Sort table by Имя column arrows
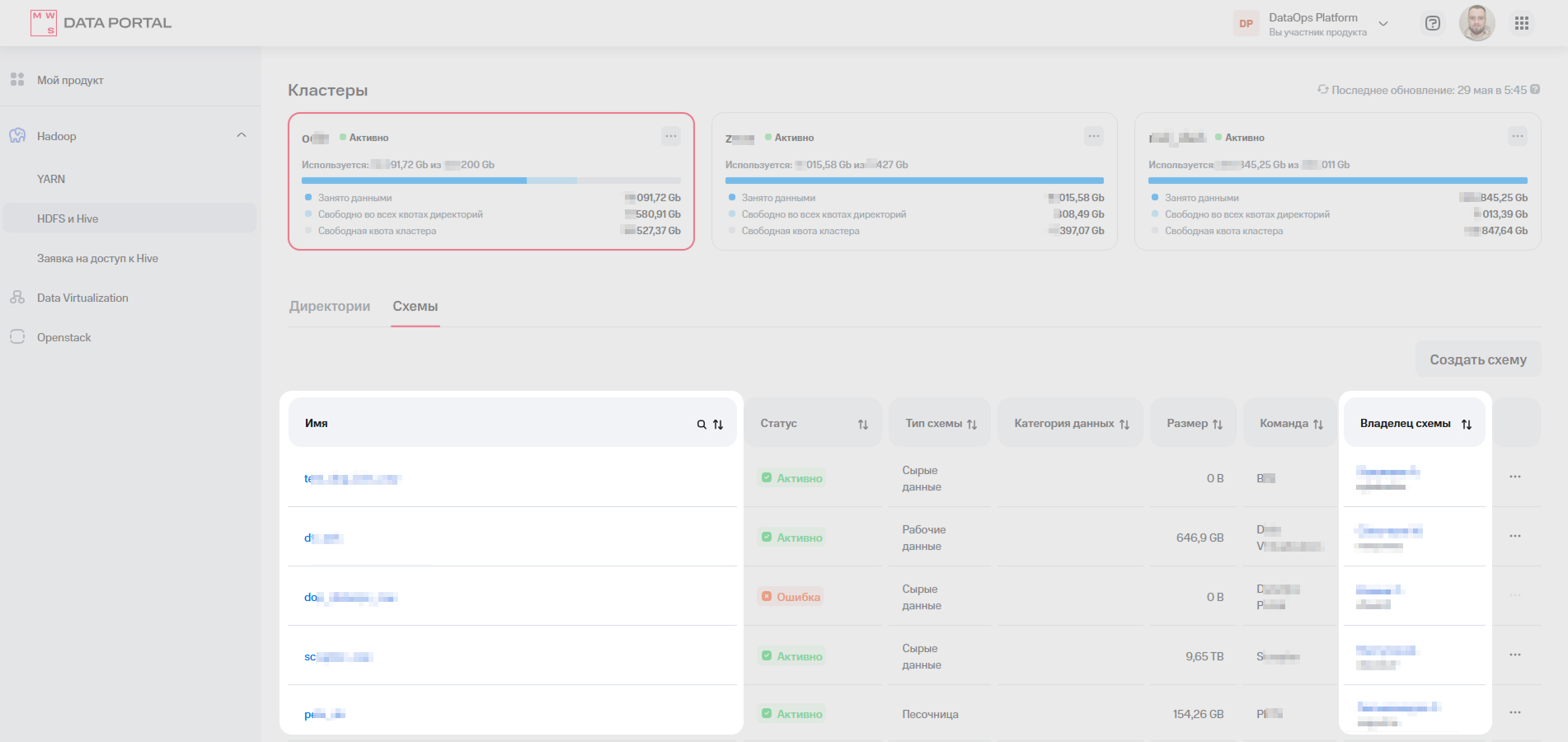The image size is (1568, 742). pyautogui.click(x=718, y=425)
